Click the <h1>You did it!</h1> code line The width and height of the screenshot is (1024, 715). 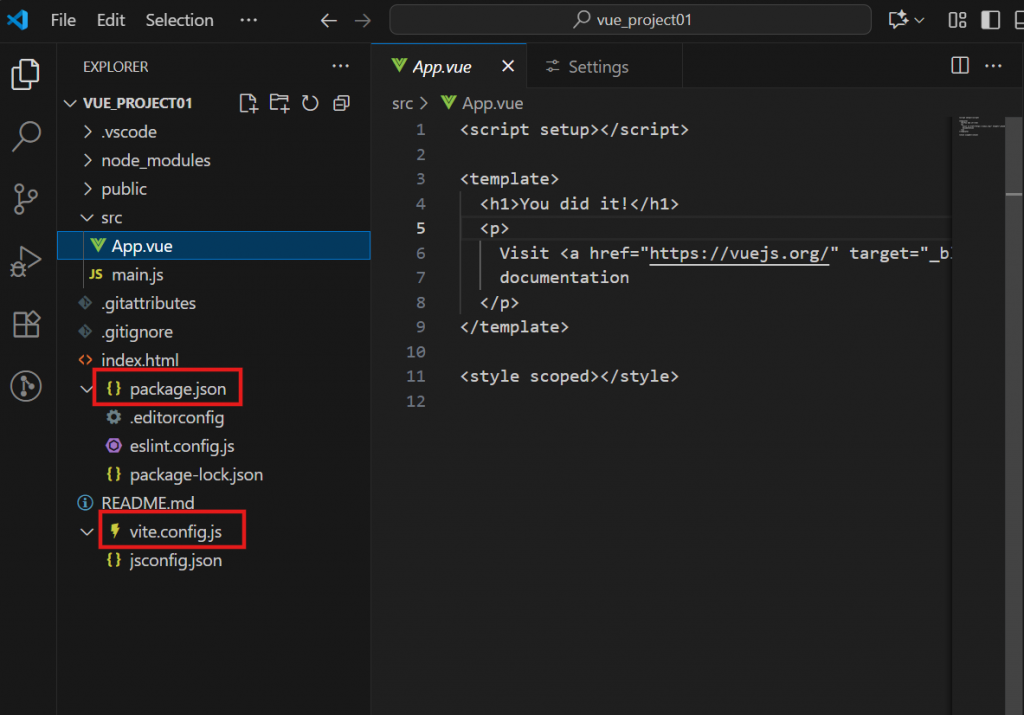(x=579, y=204)
